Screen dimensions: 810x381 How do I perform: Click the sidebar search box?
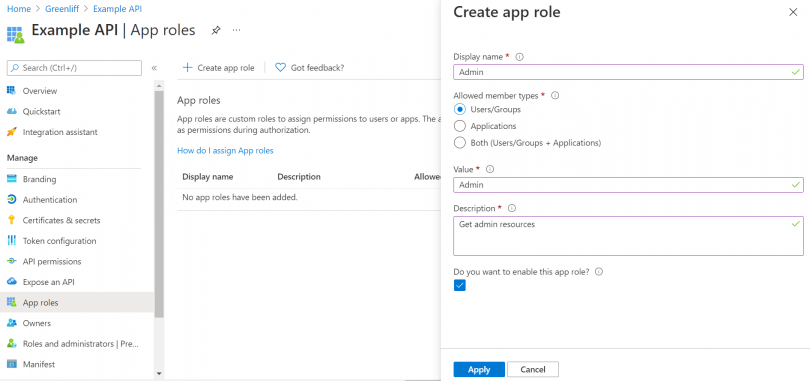point(74,68)
